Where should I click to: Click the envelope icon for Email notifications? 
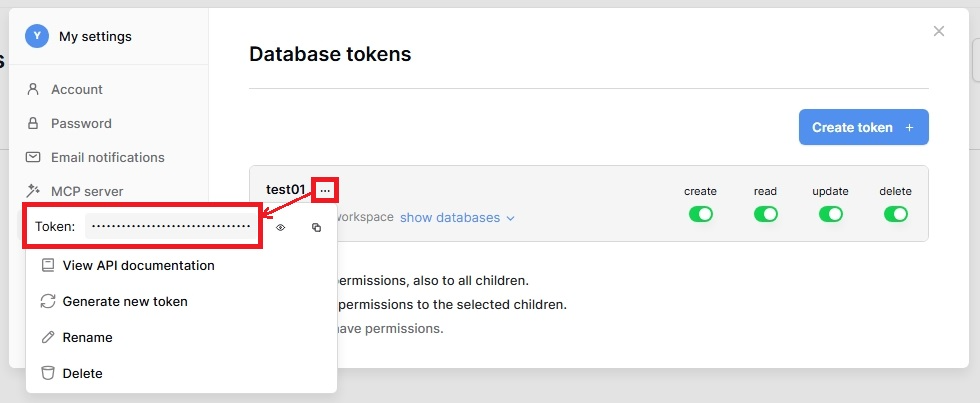[x=33, y=157]
